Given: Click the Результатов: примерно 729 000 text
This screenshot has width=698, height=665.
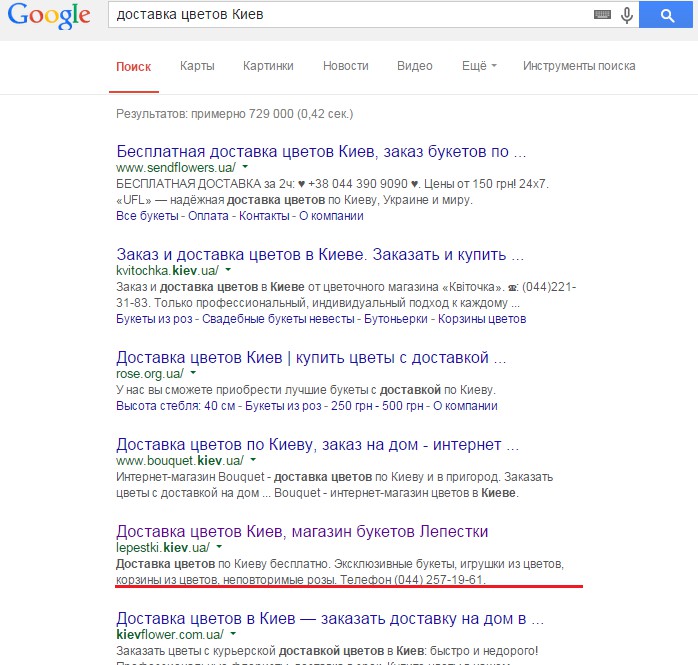Looking at the screenshot, I should point(235,114).
